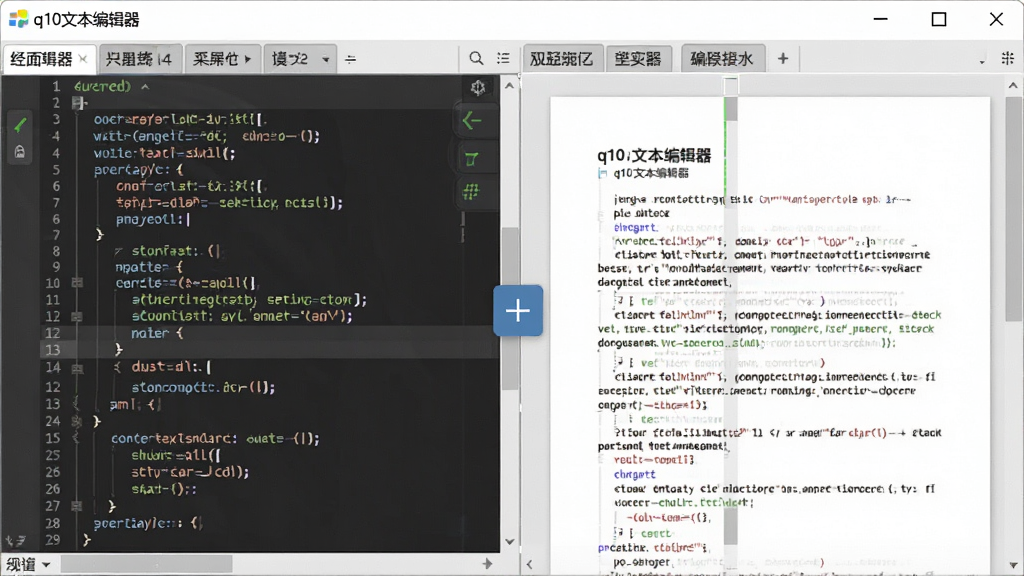Open the 双廷驼亿 tab
Image resolution: width=1024 pixels, height=576 pixels.
[562, 59]
